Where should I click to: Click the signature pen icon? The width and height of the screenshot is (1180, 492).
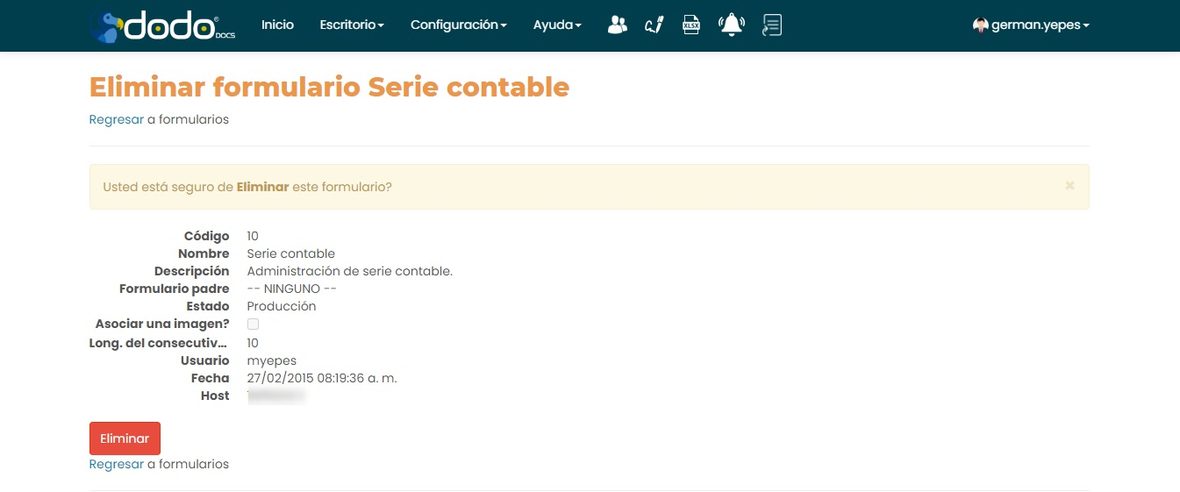pos(654,25)
